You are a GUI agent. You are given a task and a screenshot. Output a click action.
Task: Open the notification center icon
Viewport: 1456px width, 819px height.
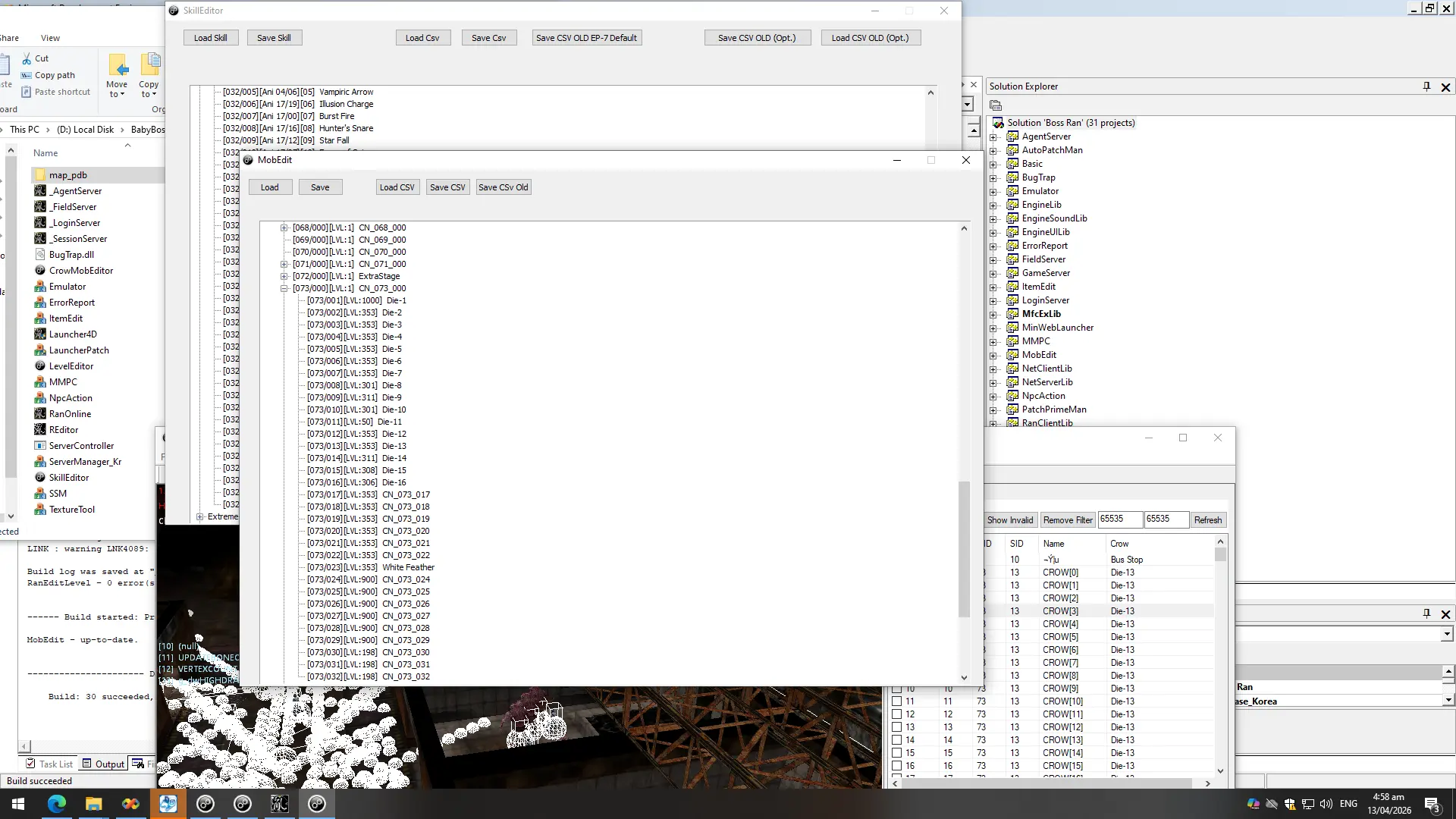point(1432,805)
